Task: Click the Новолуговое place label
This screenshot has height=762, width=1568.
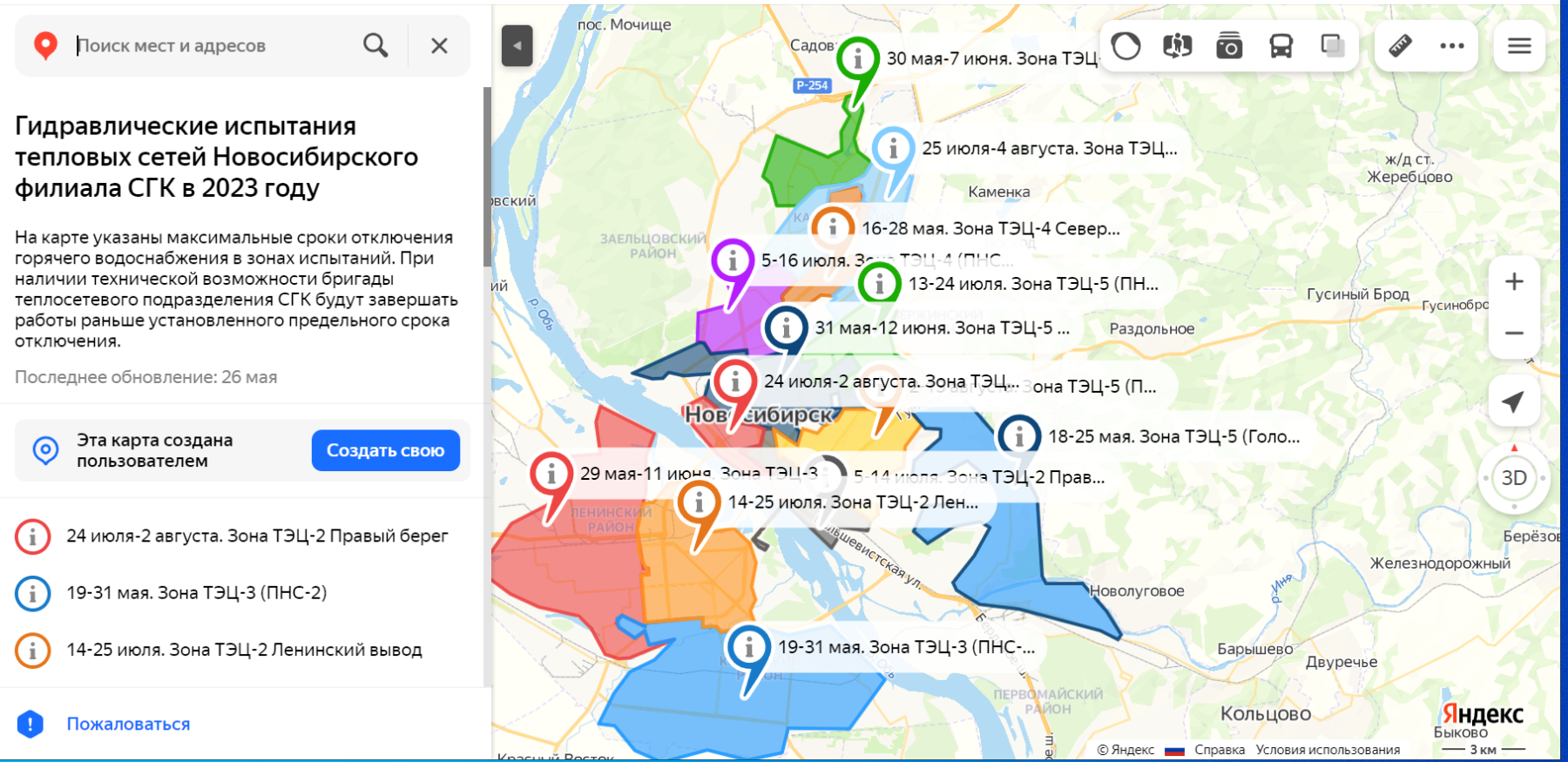Action: (1137, 591)
